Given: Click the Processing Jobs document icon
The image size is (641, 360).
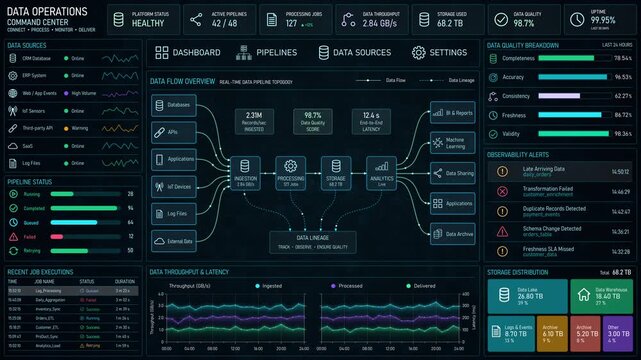Looking at the screenshot, I should click(x=272, y=20).
